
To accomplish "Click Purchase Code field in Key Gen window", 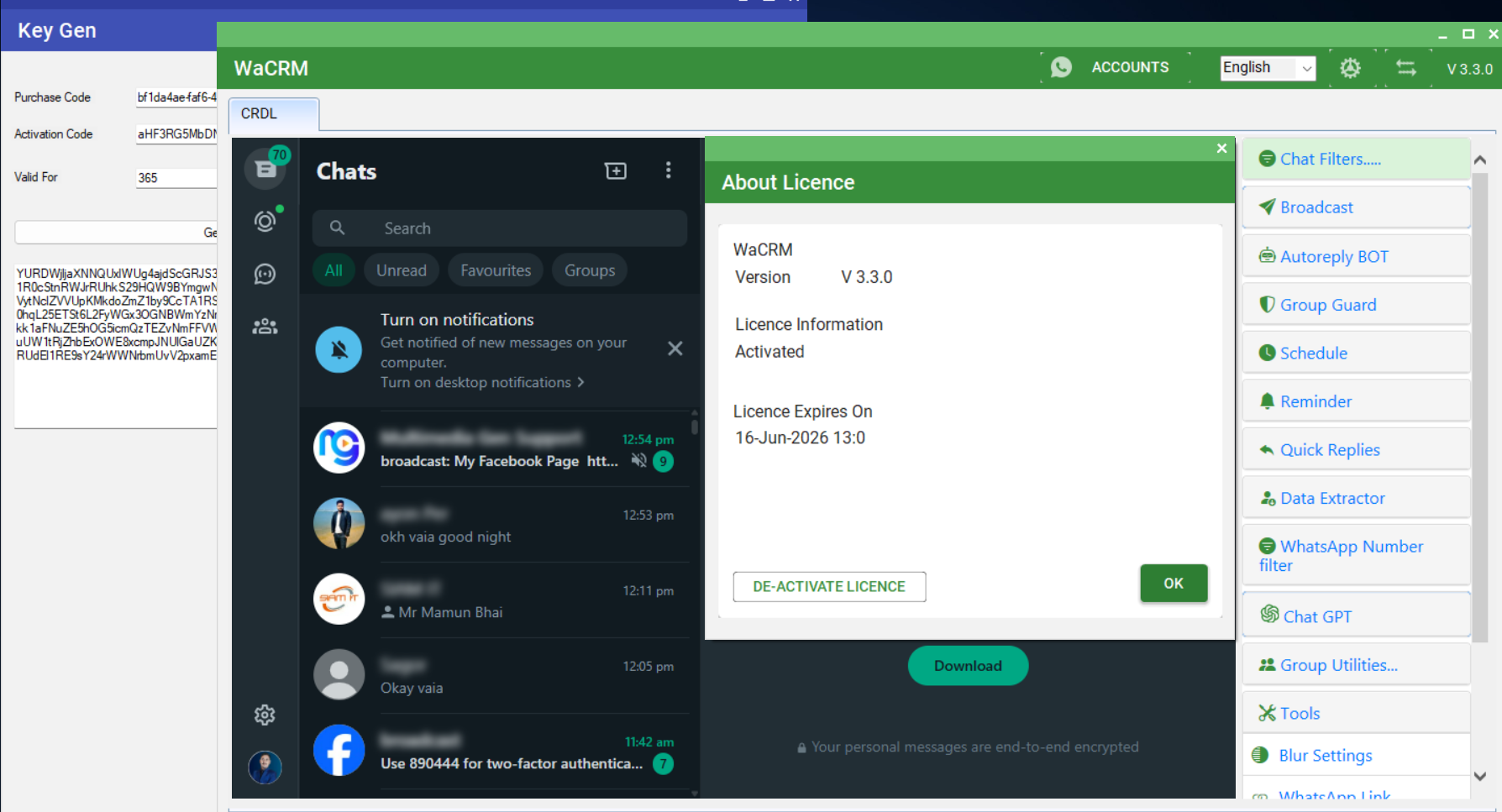I will pos(177,97).
